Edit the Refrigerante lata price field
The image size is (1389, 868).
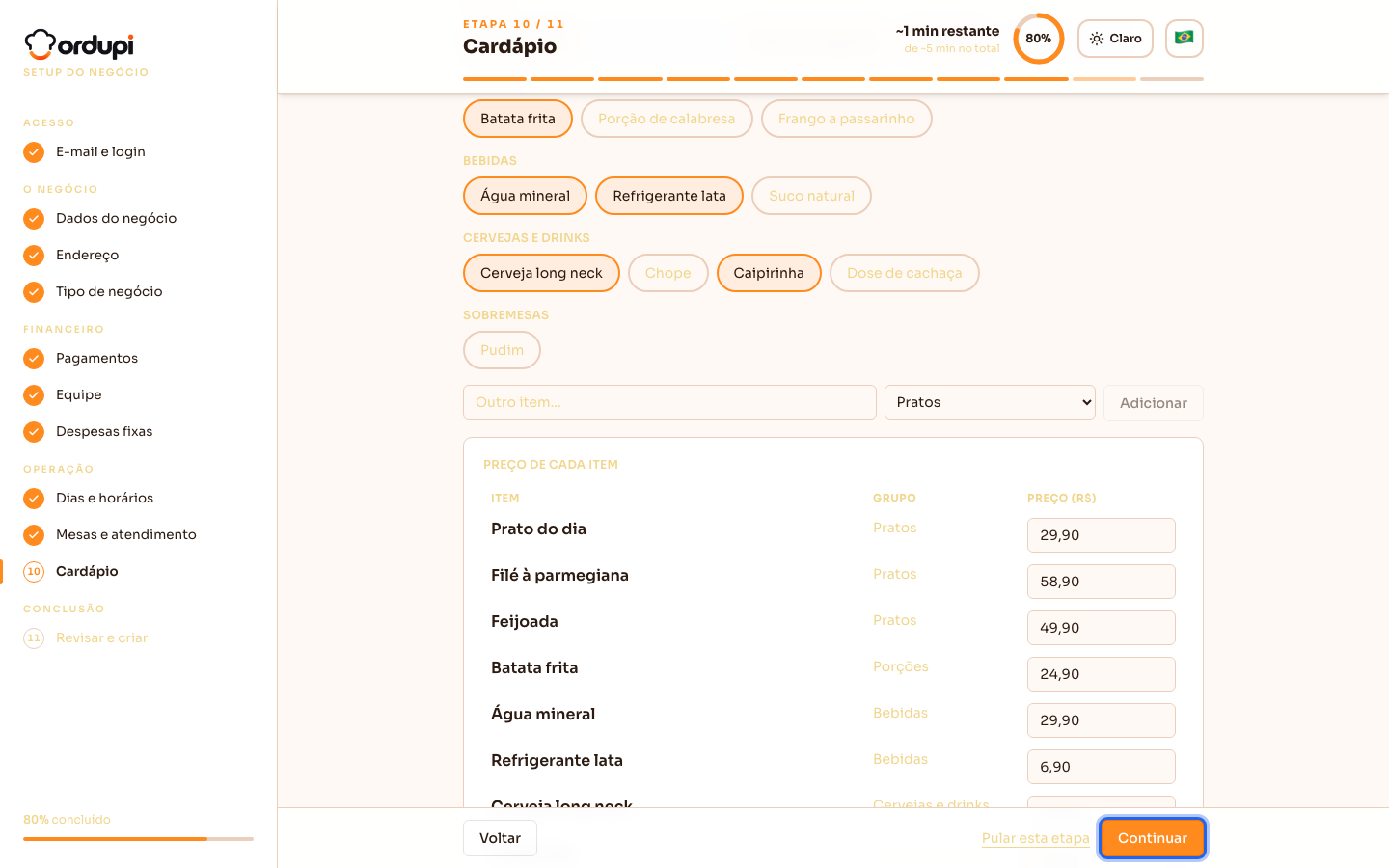point(1102,767)
